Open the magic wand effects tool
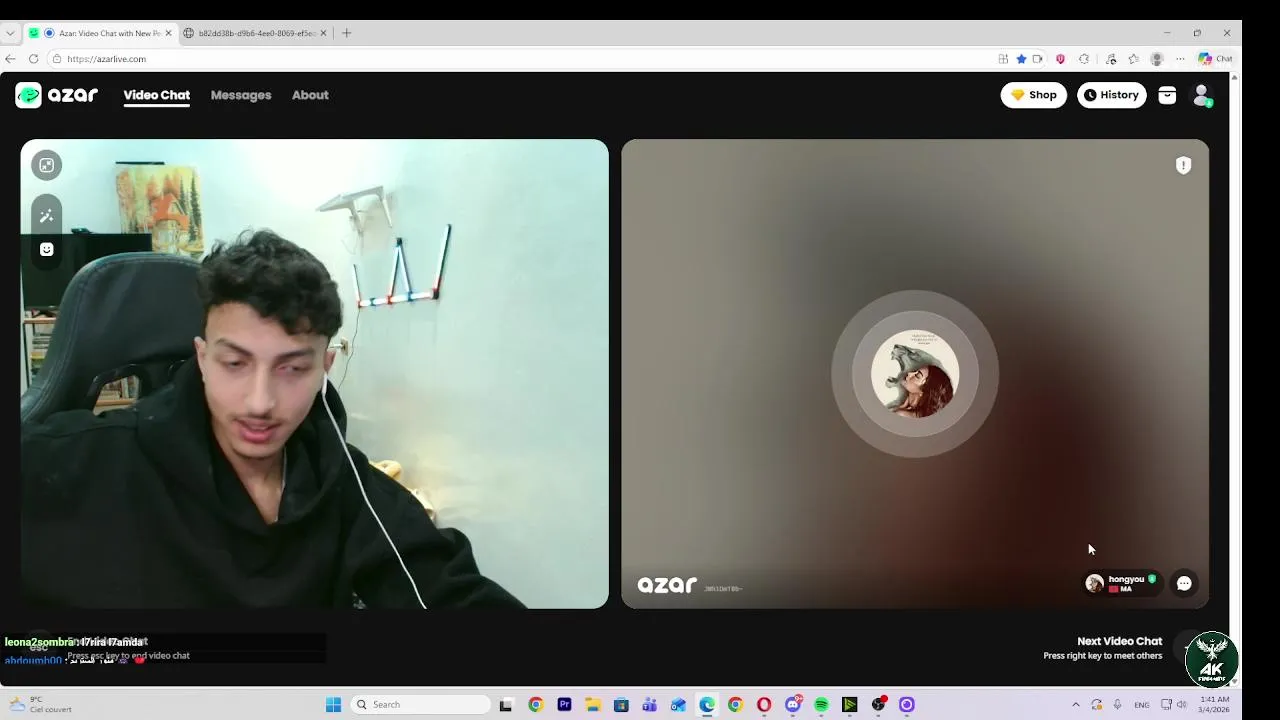Image resolution: width=1280 pixels, height=720 pixels. click(47, 216)
